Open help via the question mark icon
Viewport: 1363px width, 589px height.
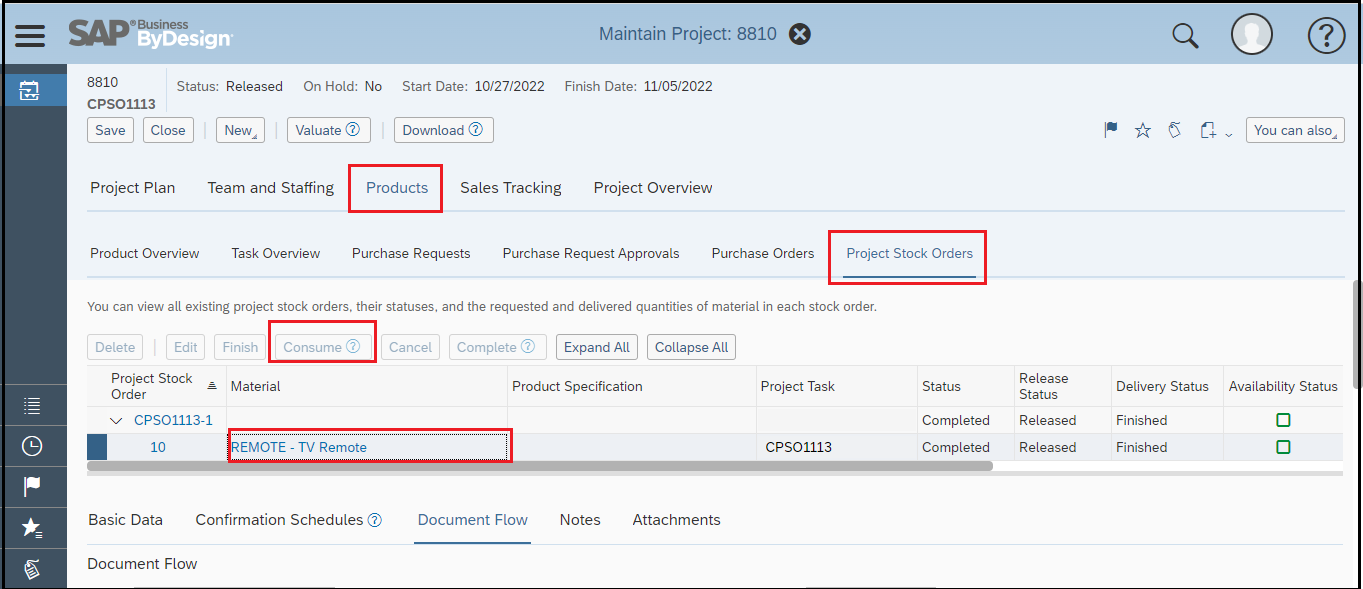click(1326, 36)
